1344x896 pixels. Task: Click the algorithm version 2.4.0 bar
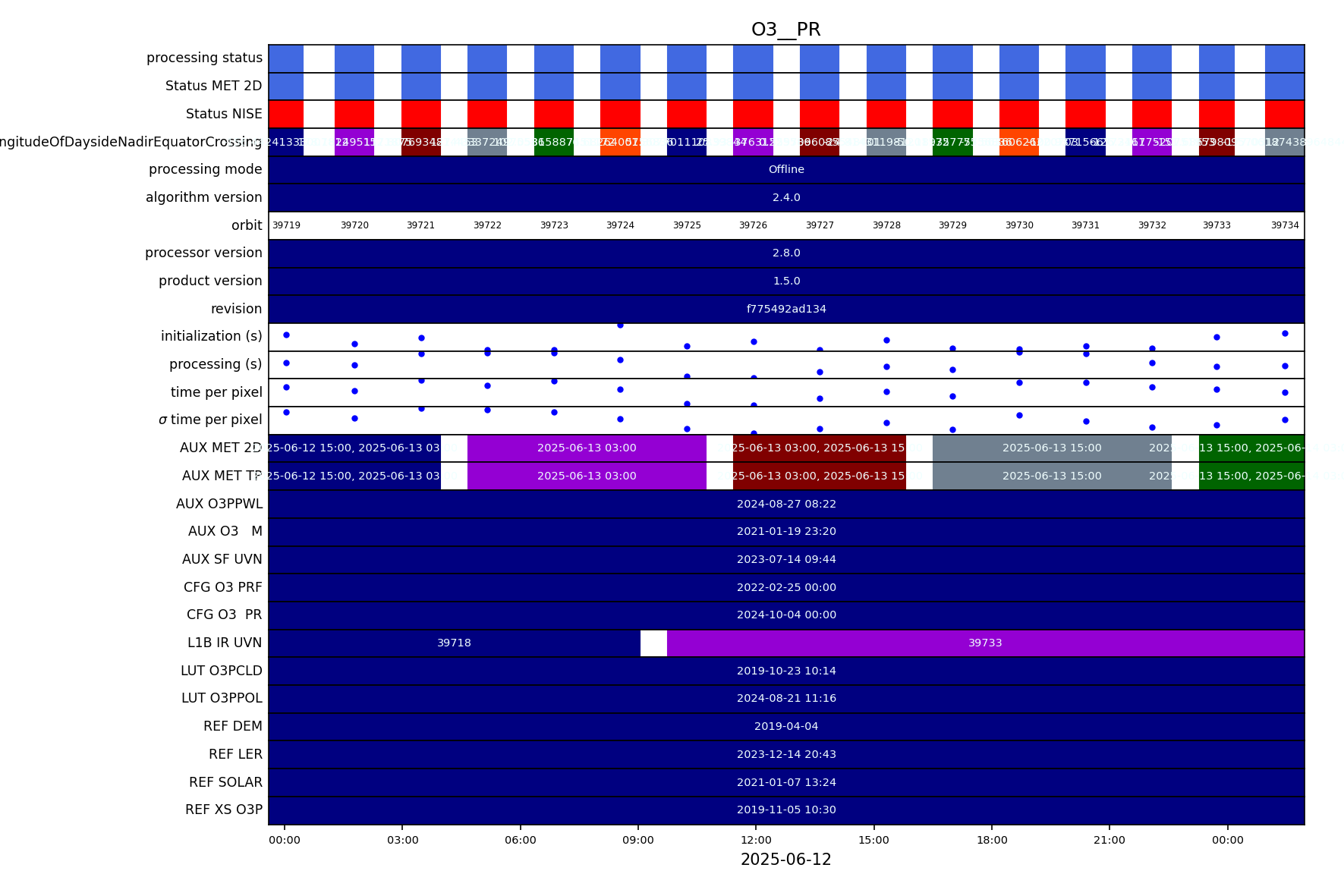click(x=785, y=197)
